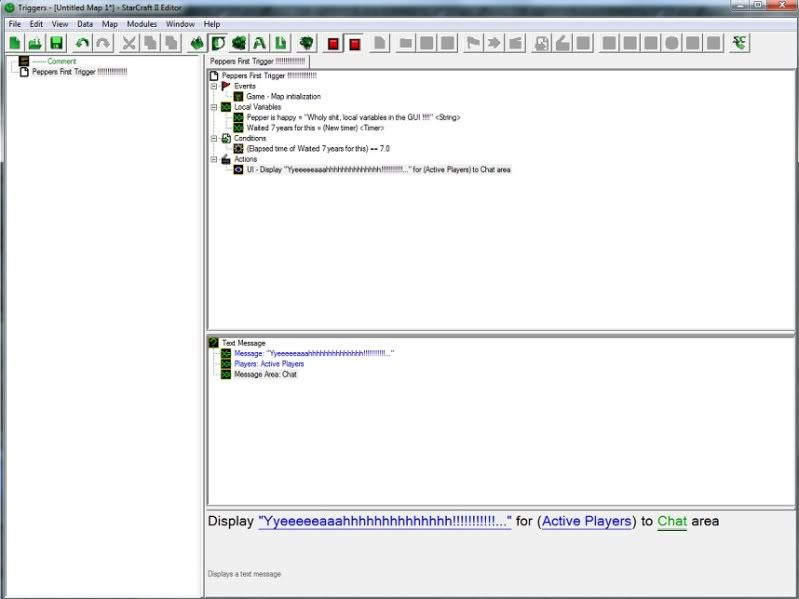The image size is (799, 599).
Task: Collapse the Conditions node
Action: (214, 138)
